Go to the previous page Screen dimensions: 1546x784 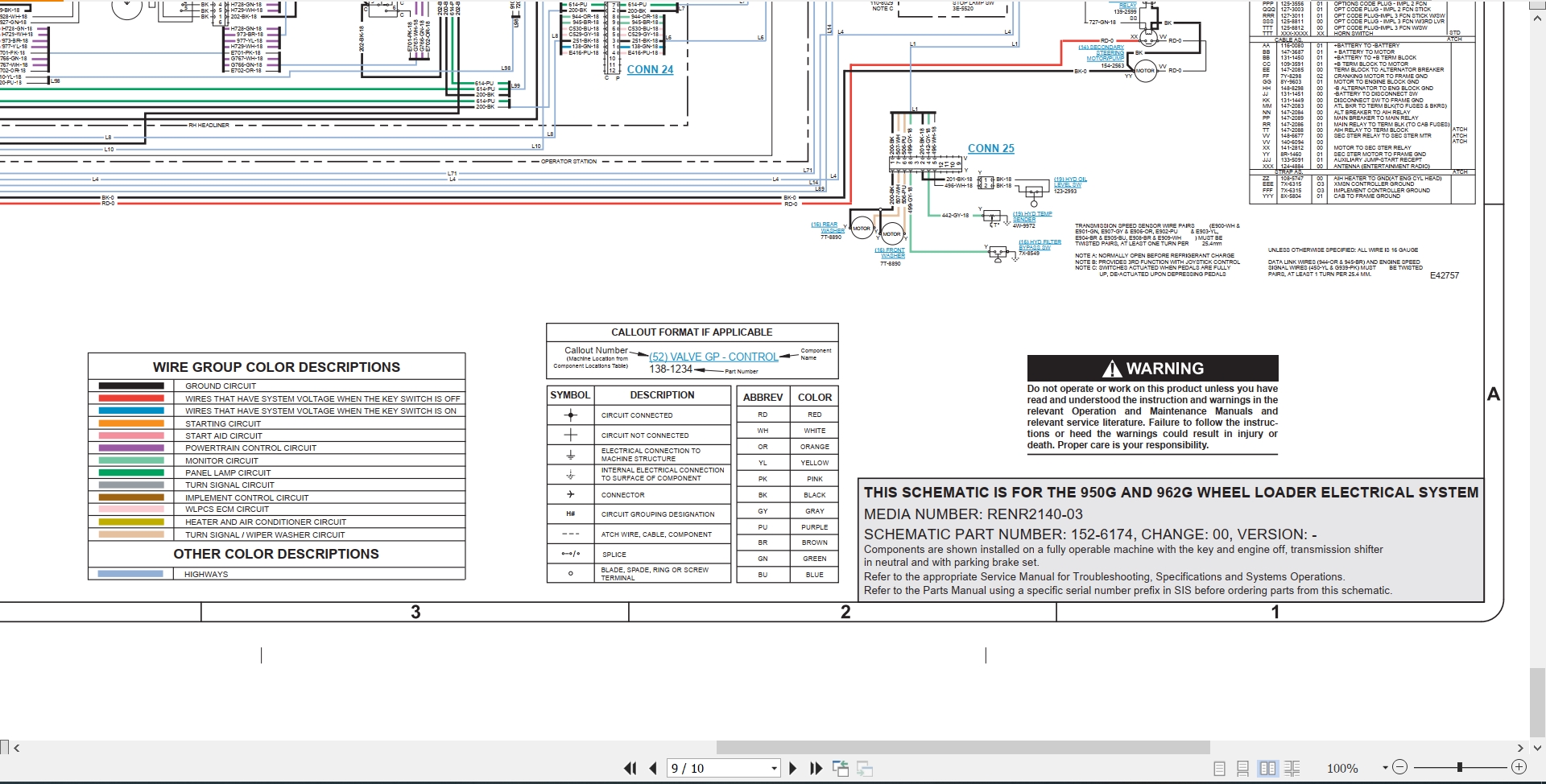coord(653,769)
